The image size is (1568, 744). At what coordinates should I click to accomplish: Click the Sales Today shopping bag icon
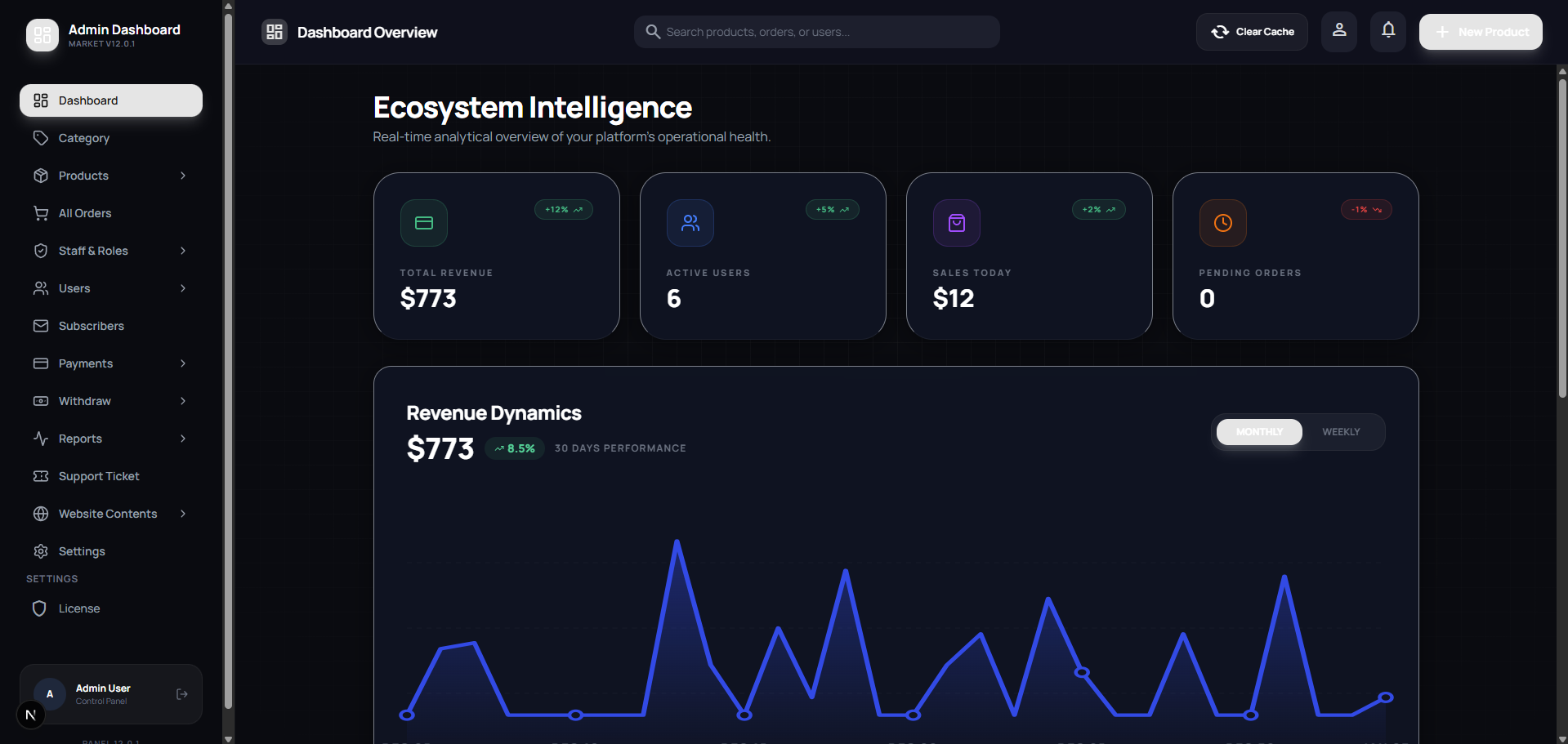coord(956,223)
